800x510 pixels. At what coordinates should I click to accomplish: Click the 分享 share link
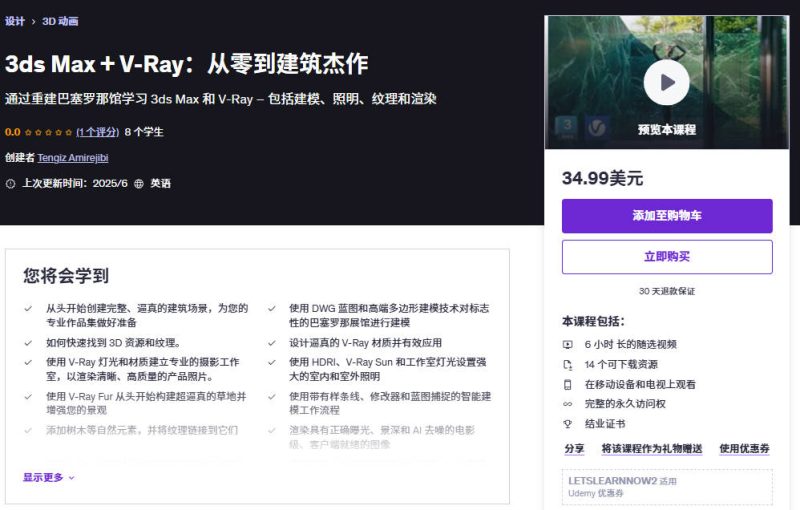574,449
